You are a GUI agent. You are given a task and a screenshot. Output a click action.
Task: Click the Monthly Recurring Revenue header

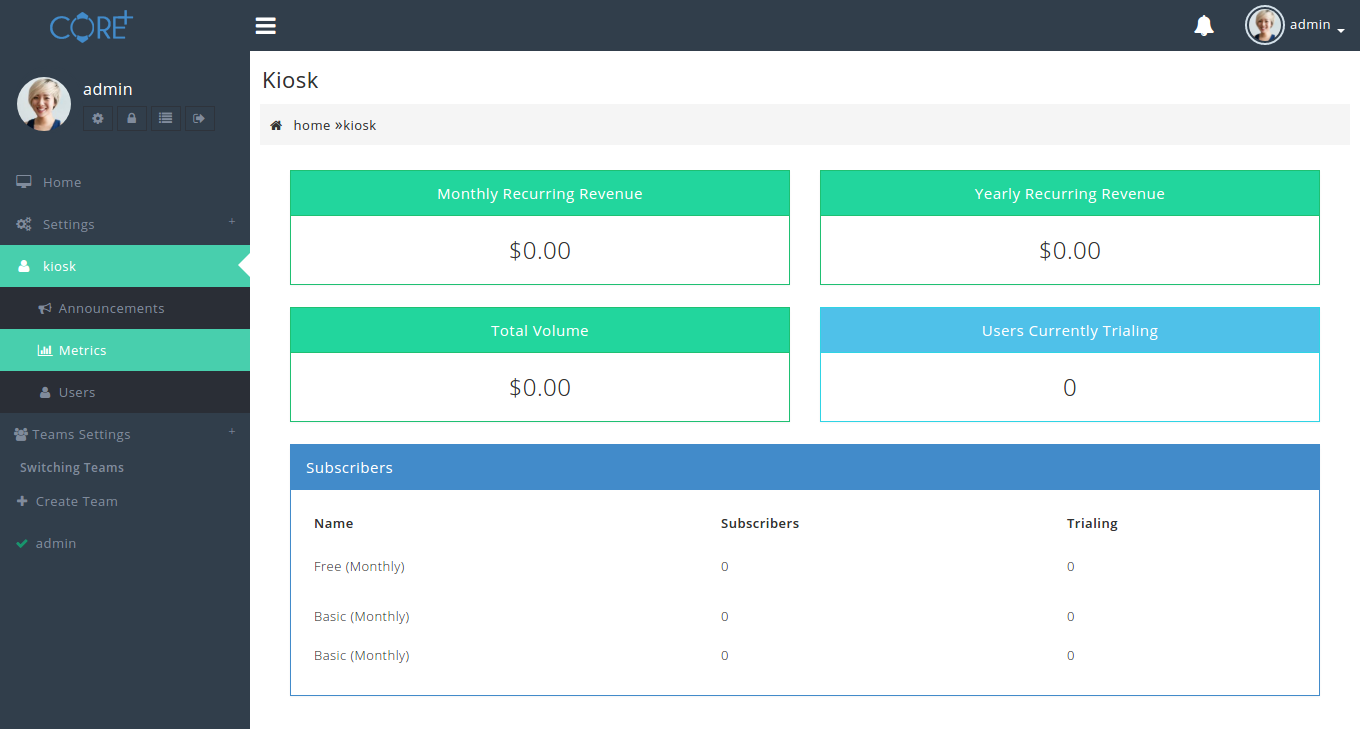(540, 193)
